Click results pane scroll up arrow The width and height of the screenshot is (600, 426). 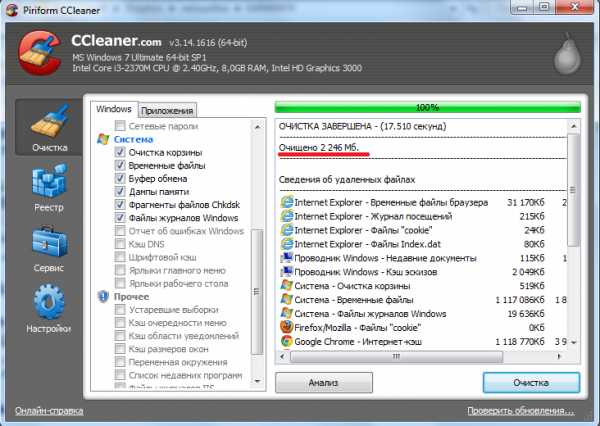(x=573, y=126)
